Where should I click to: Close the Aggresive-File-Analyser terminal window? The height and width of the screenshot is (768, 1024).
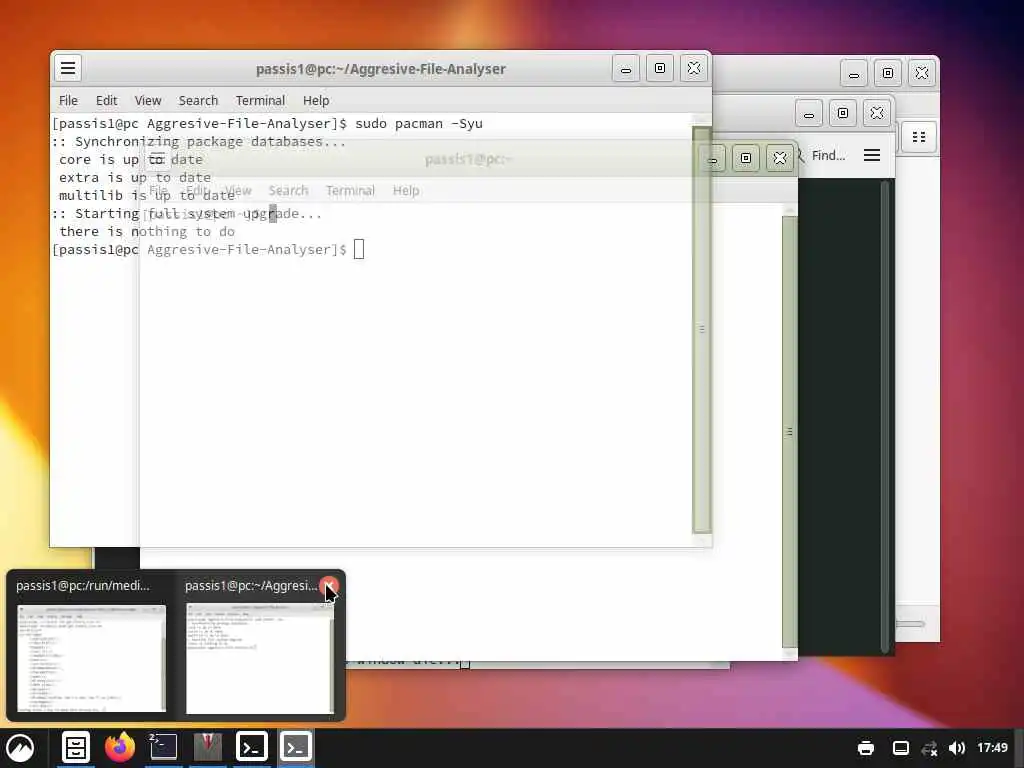coord(694,69)
